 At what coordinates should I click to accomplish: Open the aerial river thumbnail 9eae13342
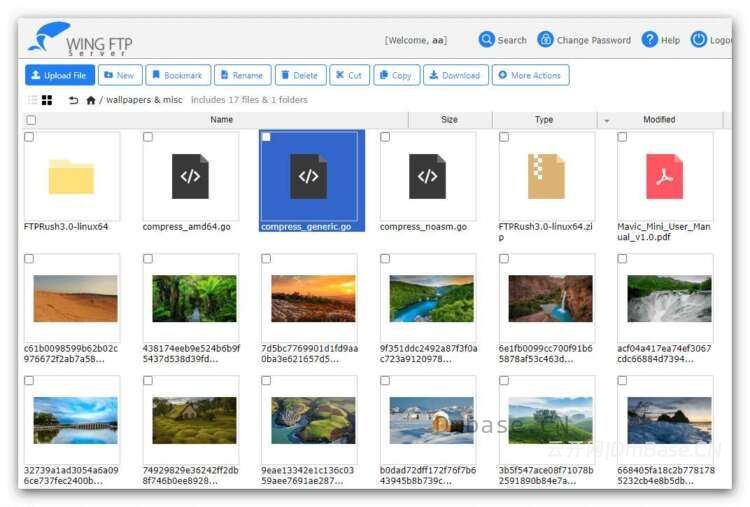[313, 420]
